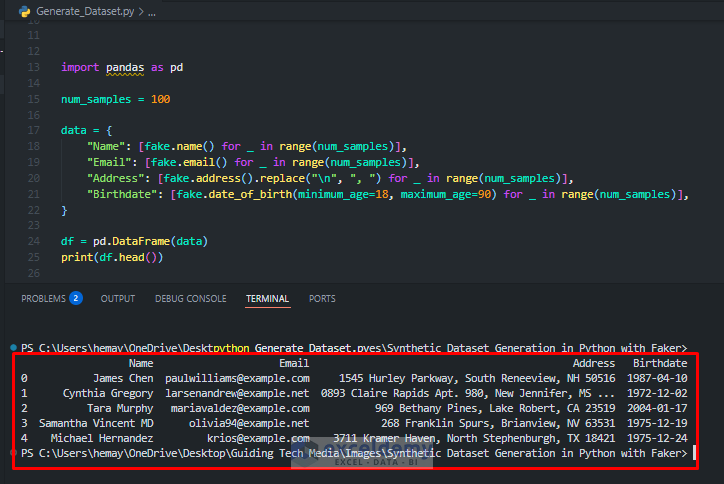Image resolution: width=724 pixels, height=484 pixels.
Task: Switch to the PROBLEMS tab
Action: pyautogui.click(x=43, y=299)
